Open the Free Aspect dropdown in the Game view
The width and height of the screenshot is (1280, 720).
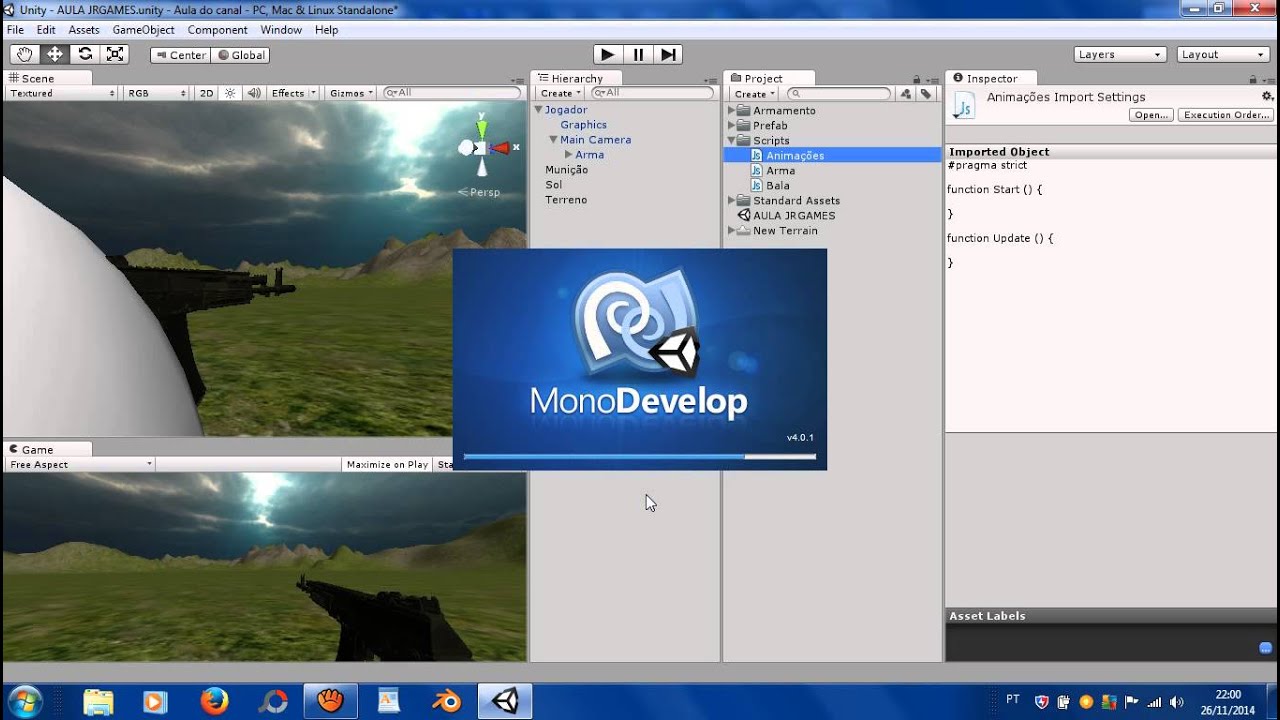click(x=80, y=464)
